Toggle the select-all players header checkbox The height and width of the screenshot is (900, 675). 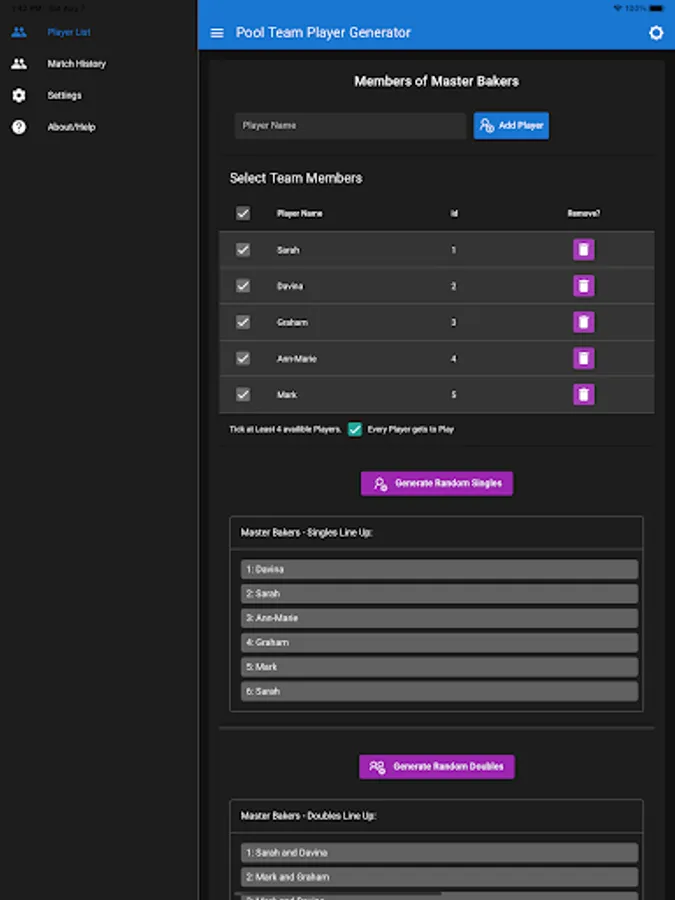(243, 213)
